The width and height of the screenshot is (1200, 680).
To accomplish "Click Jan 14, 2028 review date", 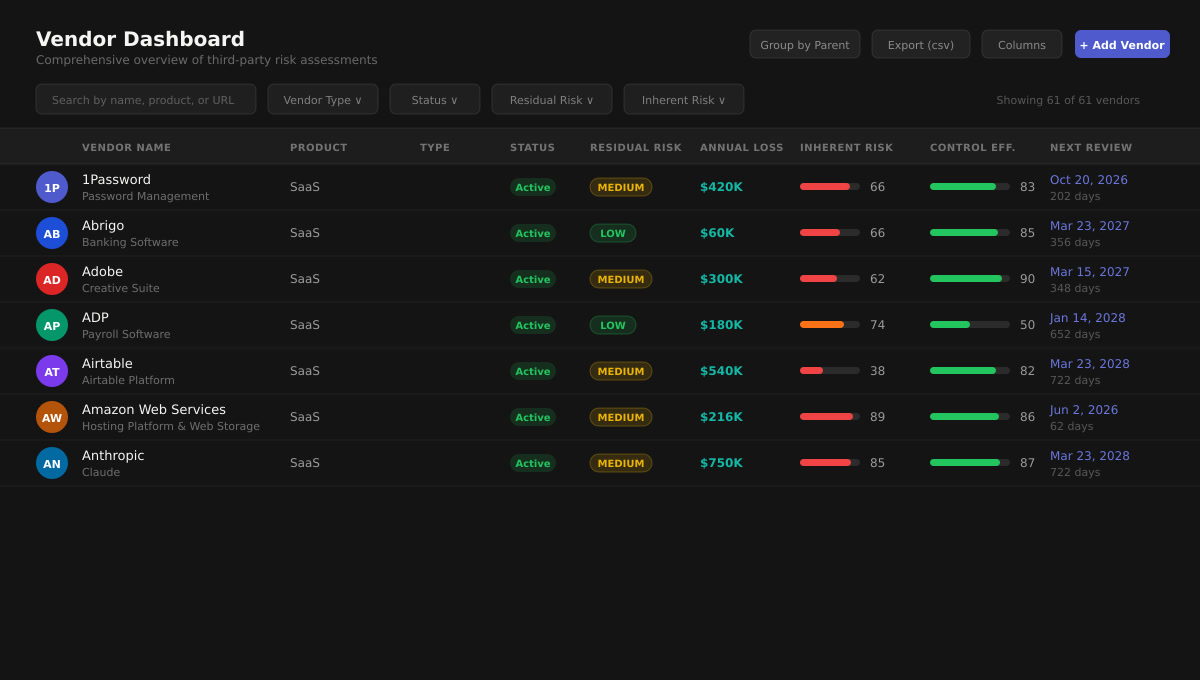I will [1088, 318].
